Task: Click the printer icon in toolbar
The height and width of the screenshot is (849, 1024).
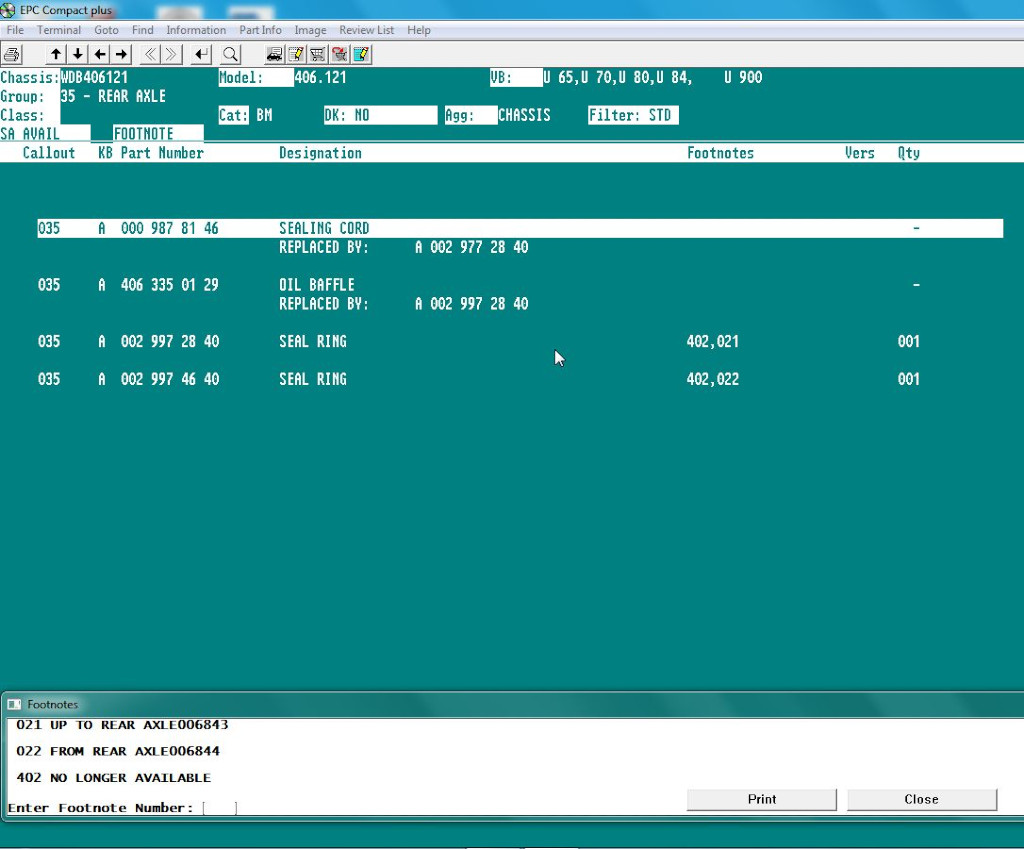Action: click(12, 54)
